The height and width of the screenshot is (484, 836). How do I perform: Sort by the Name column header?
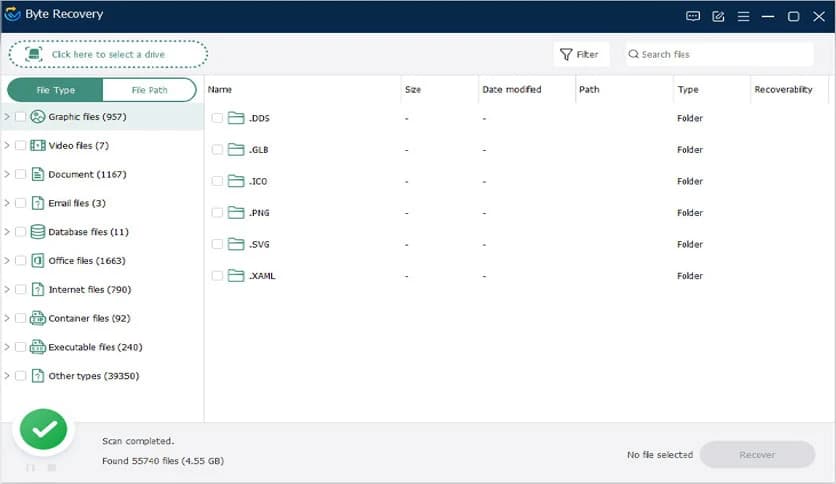pos(220,89)
